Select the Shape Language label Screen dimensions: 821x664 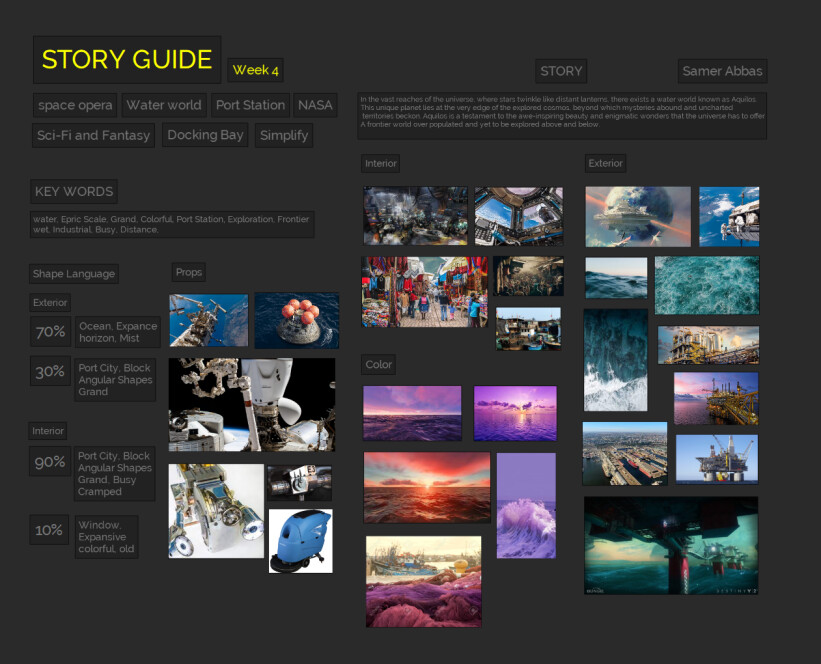(74, 274)
